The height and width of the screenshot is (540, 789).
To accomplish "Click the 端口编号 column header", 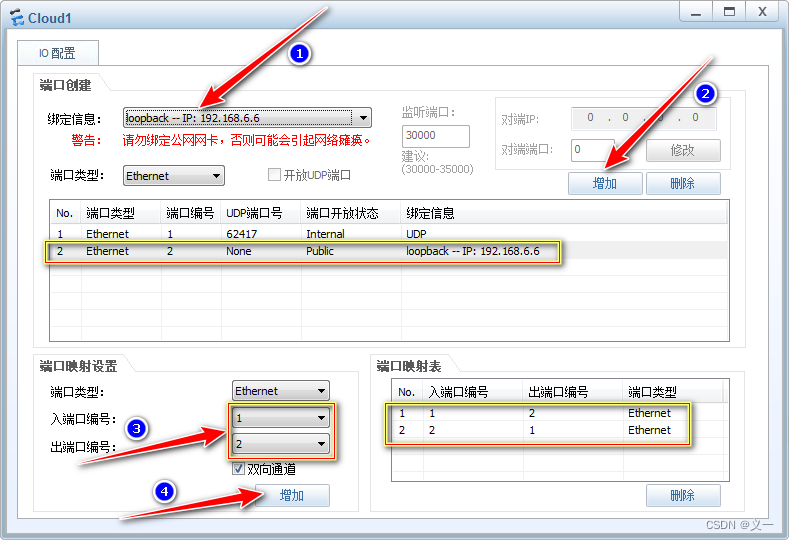I will point(191,213).
